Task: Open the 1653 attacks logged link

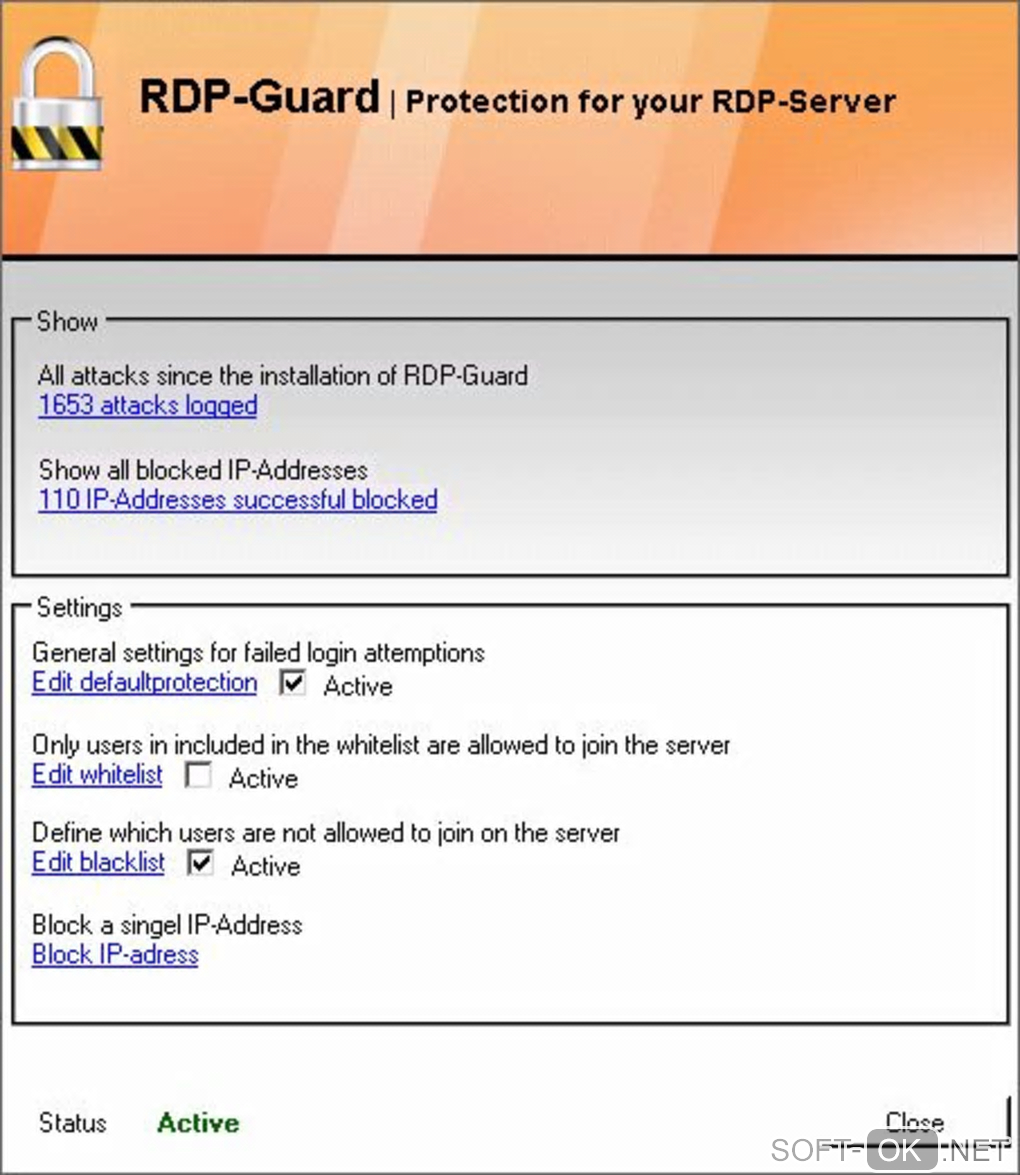Action: coord(148,405)
